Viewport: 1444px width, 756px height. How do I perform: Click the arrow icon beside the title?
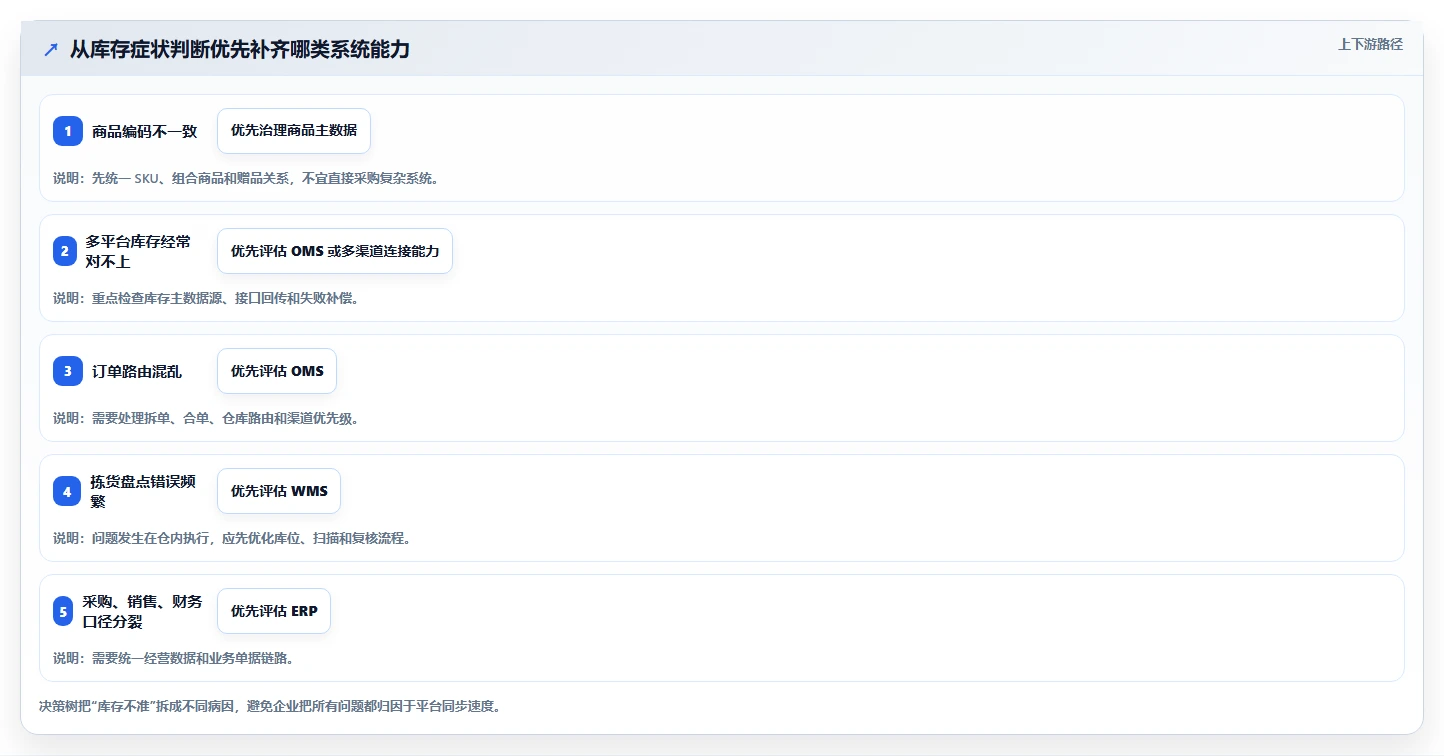[51, 49]
